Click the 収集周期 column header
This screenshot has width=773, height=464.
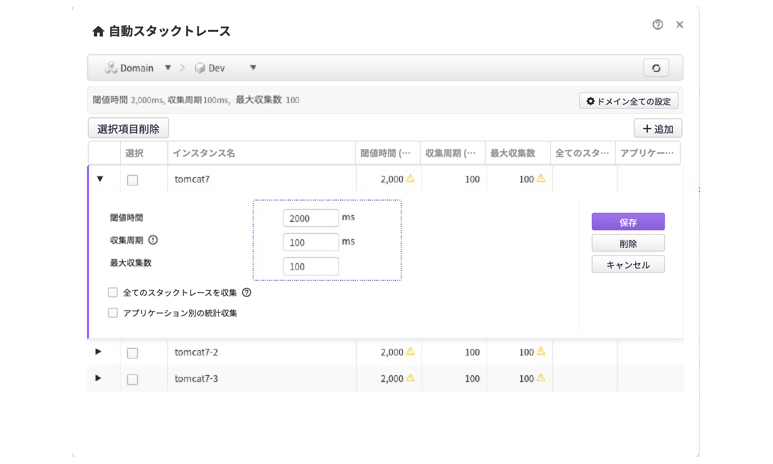(x=453, y=153)
